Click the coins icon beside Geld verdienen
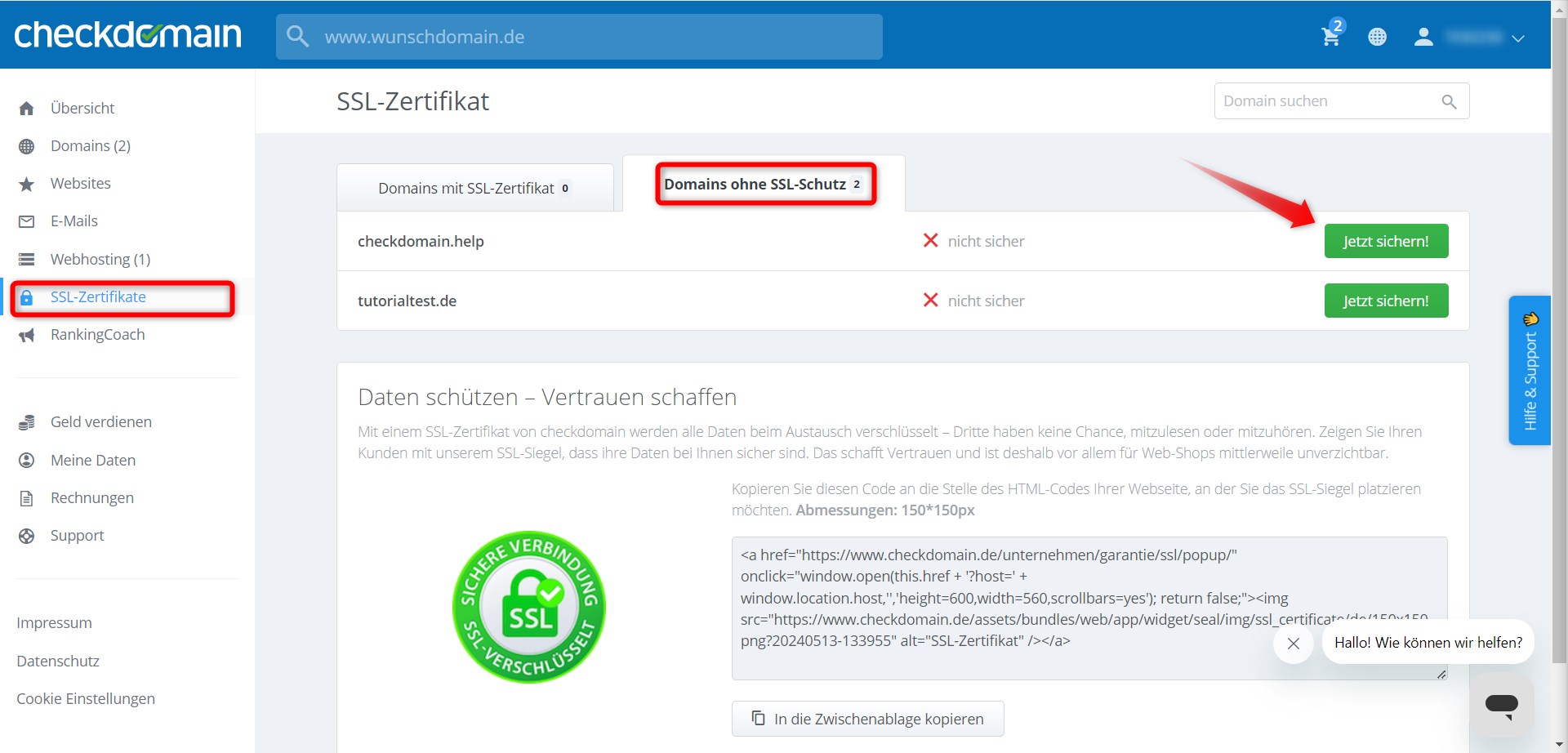Screen dimensions: 1568x753 (27, 422)
